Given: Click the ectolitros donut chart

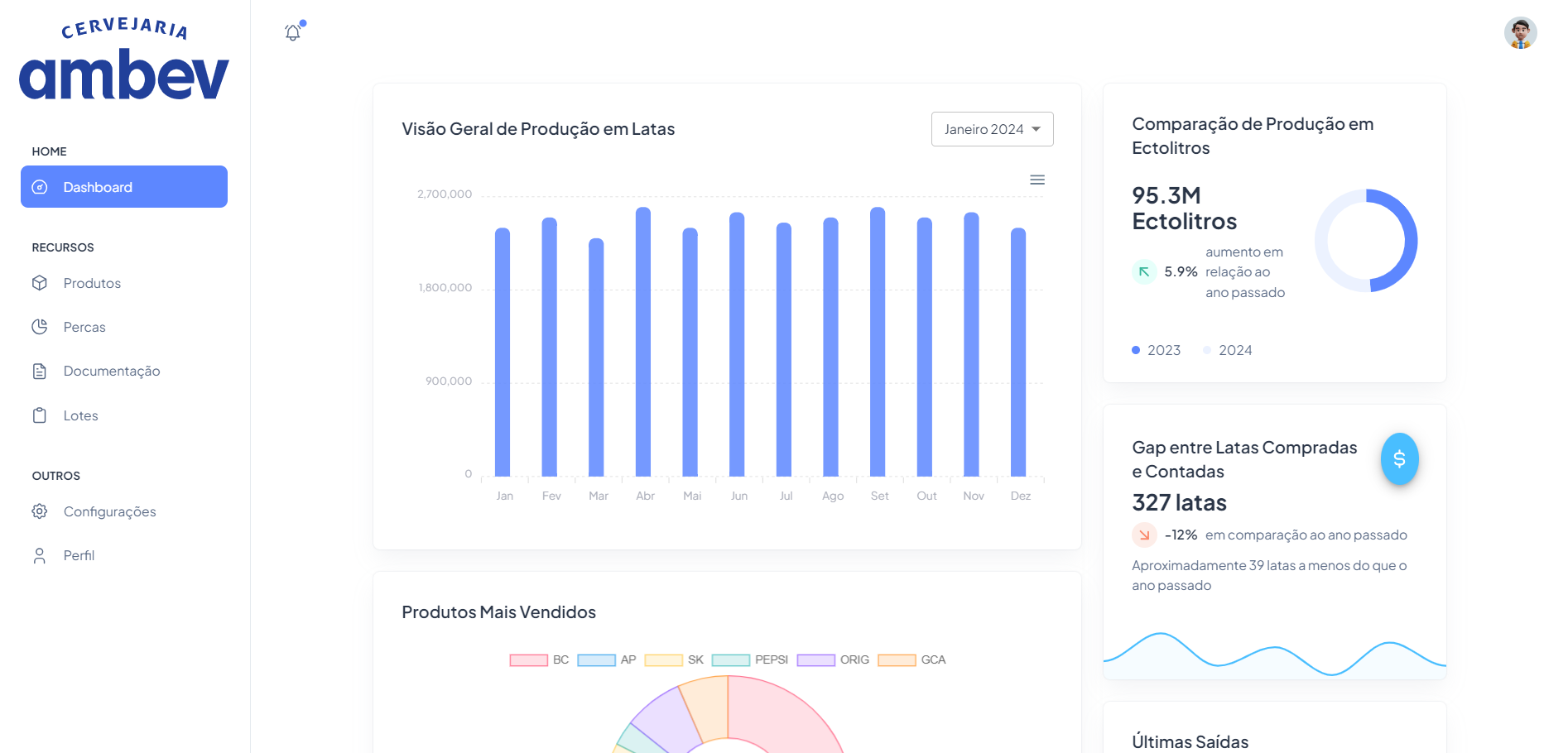Looking at the screenshot, I should (1366, 241).
